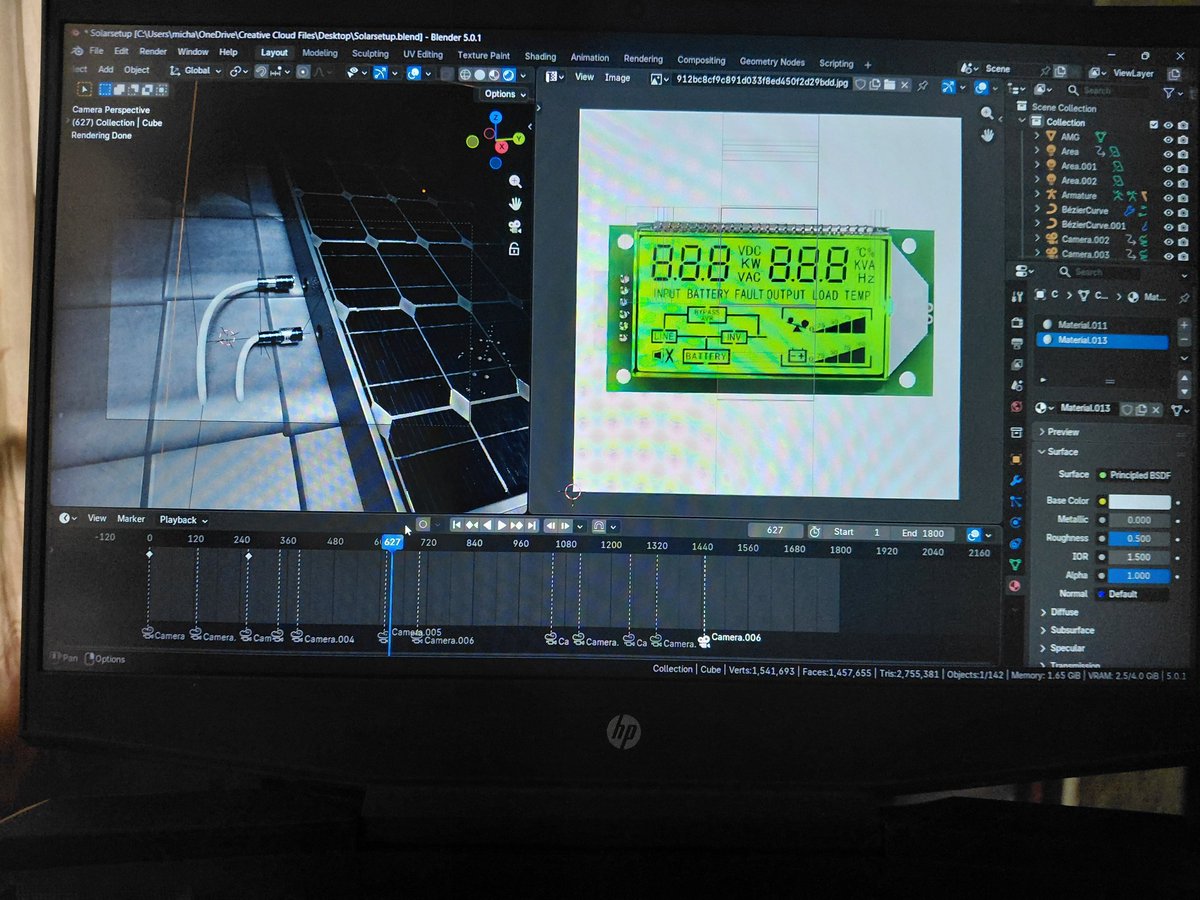
Task: Select the Camera.004 timeline marker
Action: point(323,639)
